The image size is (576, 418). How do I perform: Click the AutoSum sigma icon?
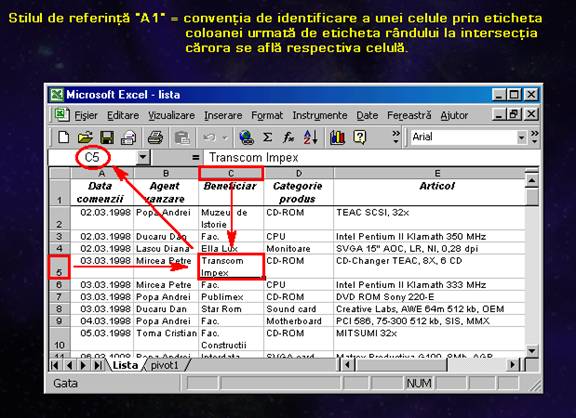[268, 137]
